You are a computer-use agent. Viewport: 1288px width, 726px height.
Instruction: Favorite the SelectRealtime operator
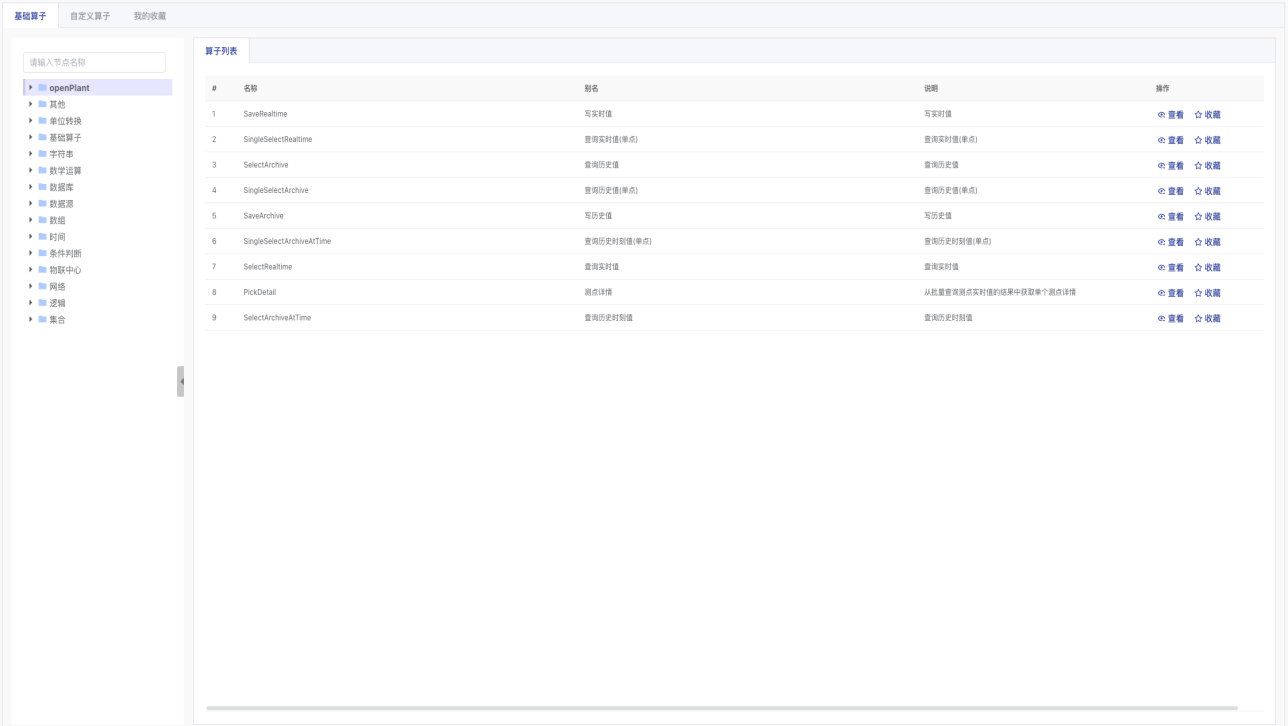click(x=1207, y=268)
